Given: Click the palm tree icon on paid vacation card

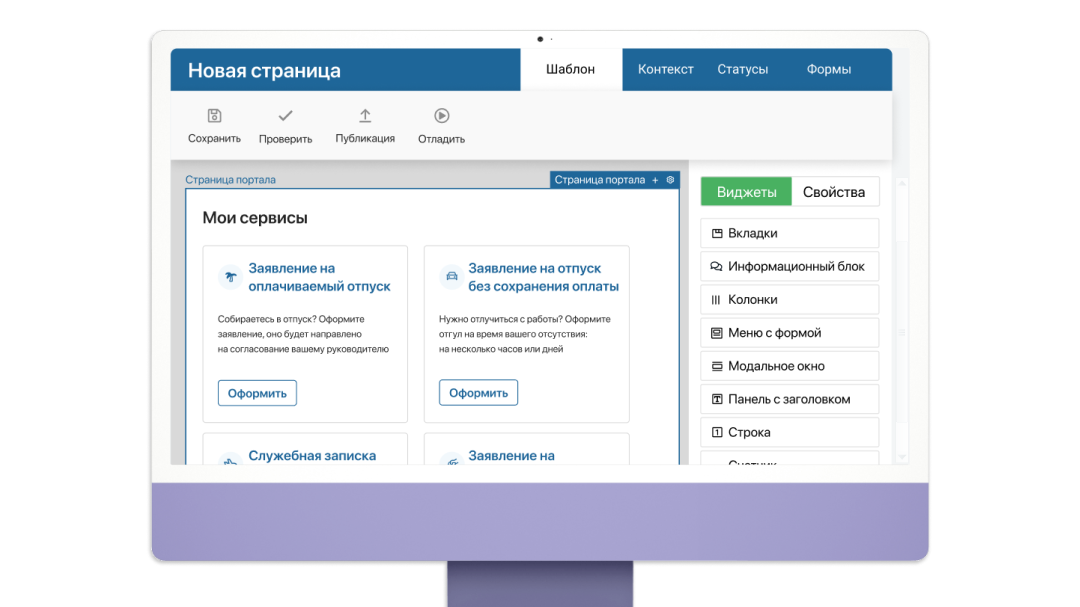Looking at the screenshot, I should [230, 277].
